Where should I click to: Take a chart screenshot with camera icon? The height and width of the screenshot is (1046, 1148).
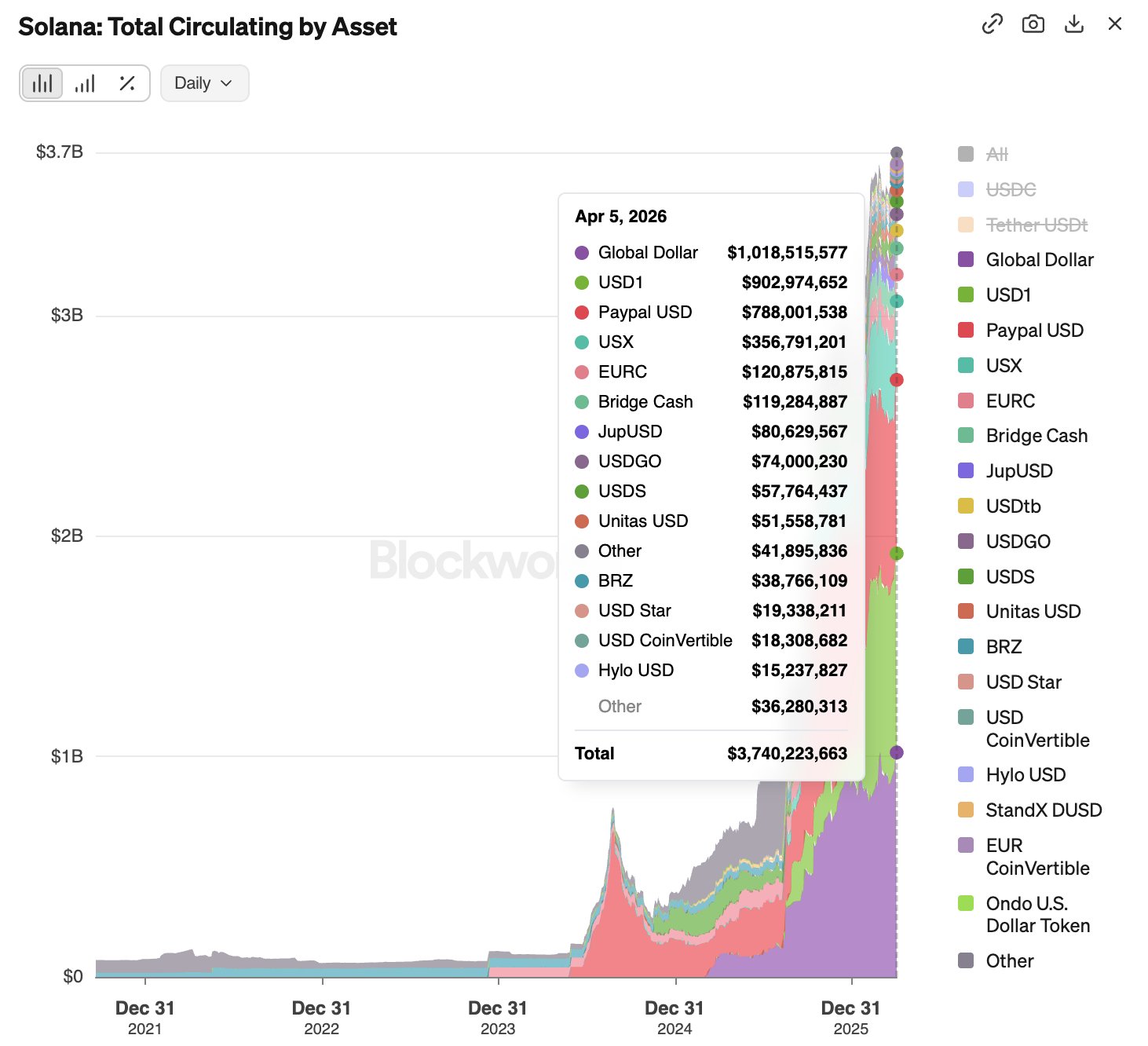(1033, 24)
